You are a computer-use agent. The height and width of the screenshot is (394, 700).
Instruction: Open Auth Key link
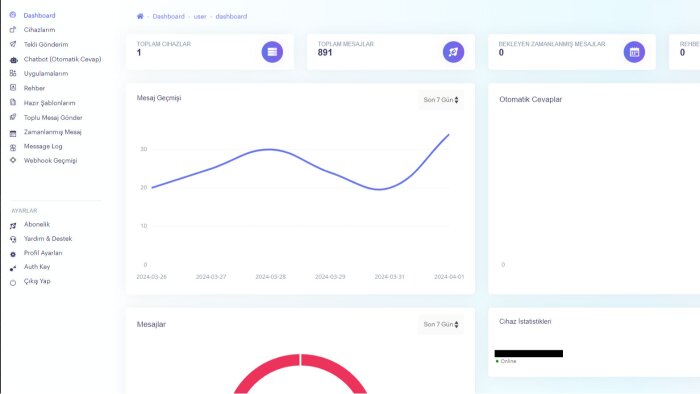coord(37,266)
